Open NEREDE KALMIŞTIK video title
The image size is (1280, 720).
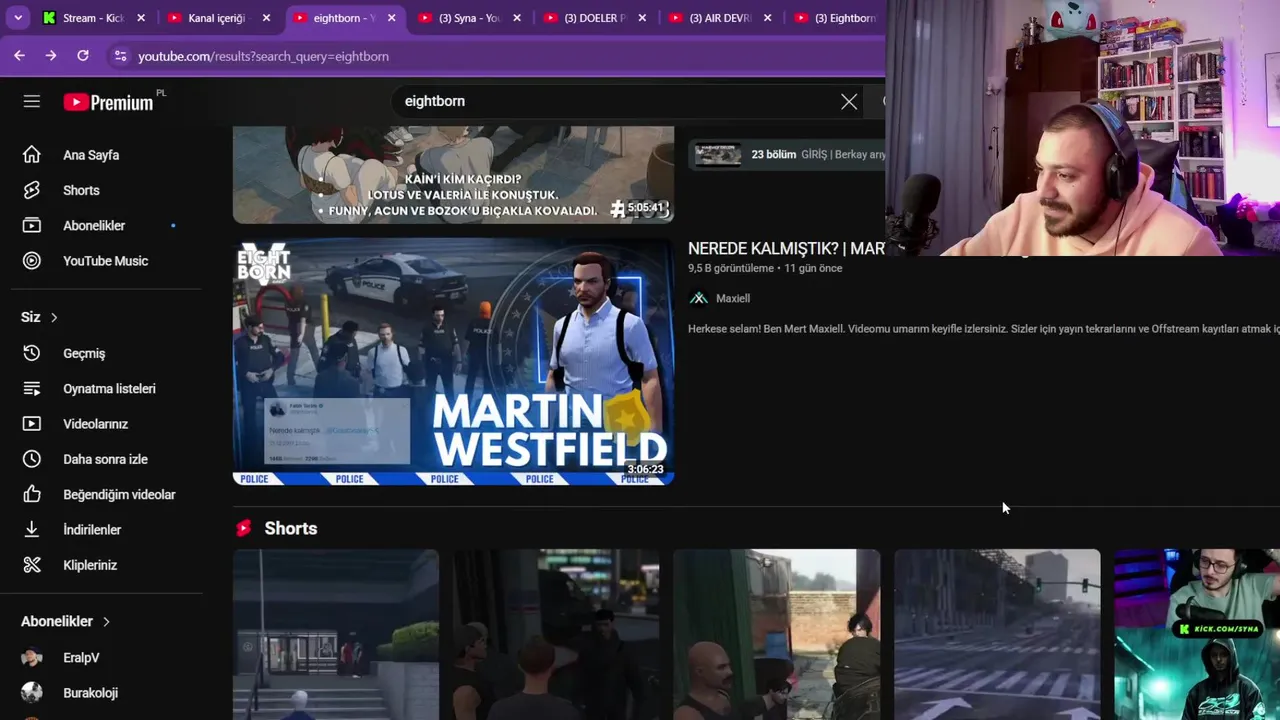point(786,248)
